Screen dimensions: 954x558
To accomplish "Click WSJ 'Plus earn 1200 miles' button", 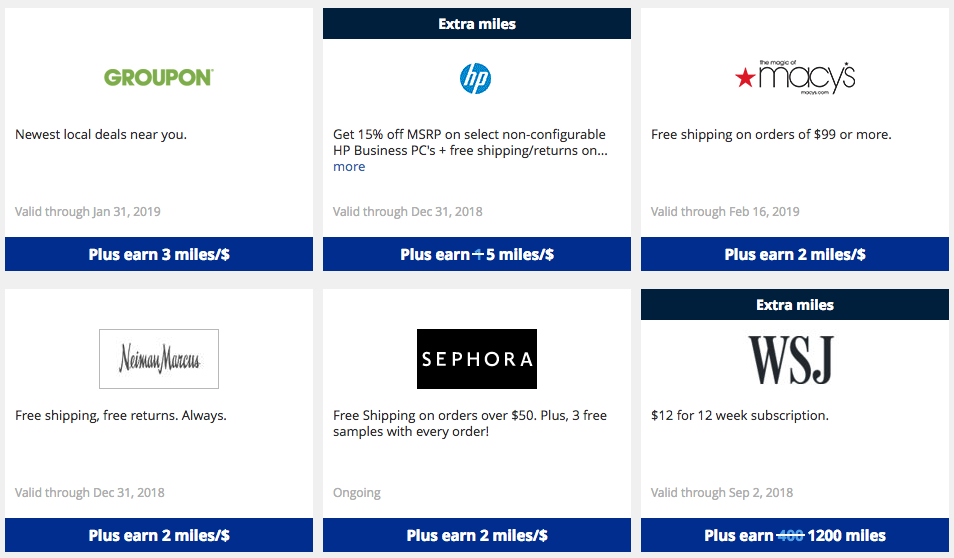I will 795,535.
